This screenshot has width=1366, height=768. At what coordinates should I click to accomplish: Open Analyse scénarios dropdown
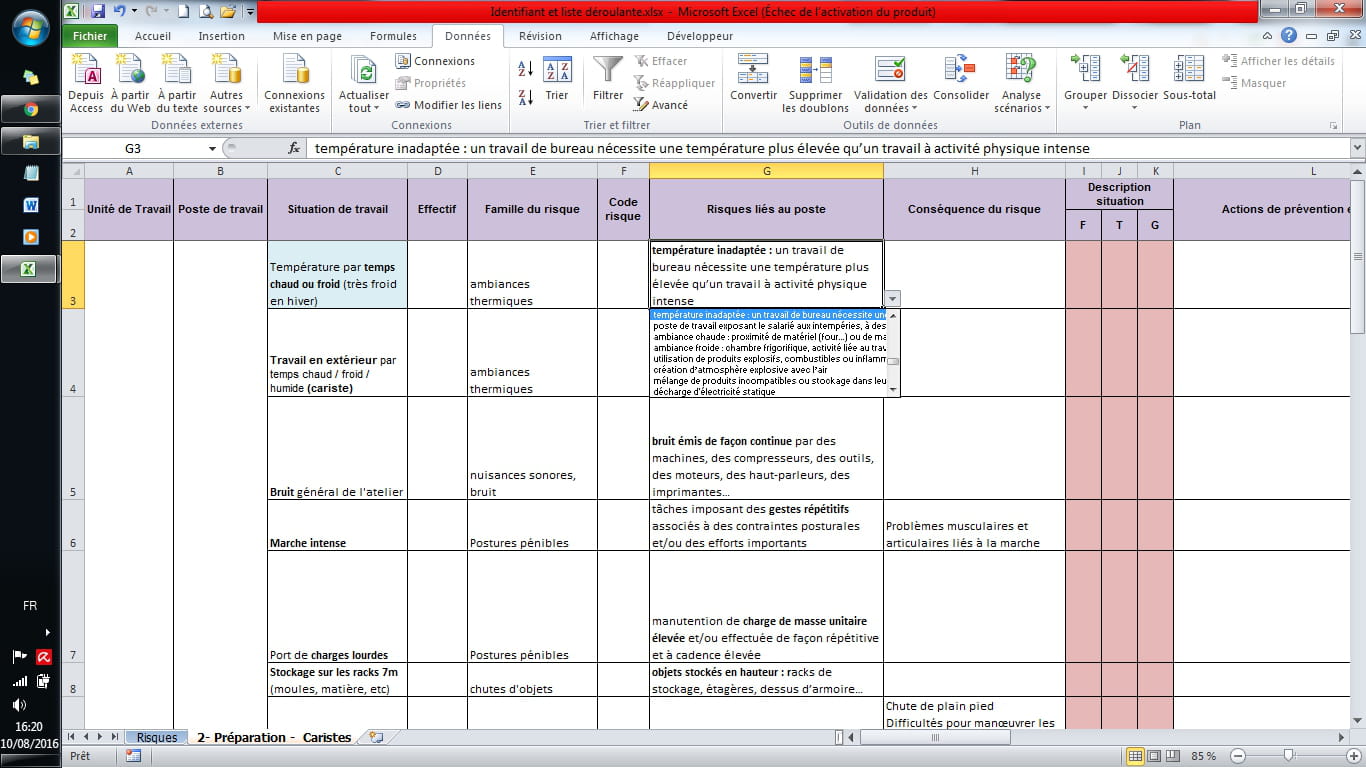(x=1022, y=84)
